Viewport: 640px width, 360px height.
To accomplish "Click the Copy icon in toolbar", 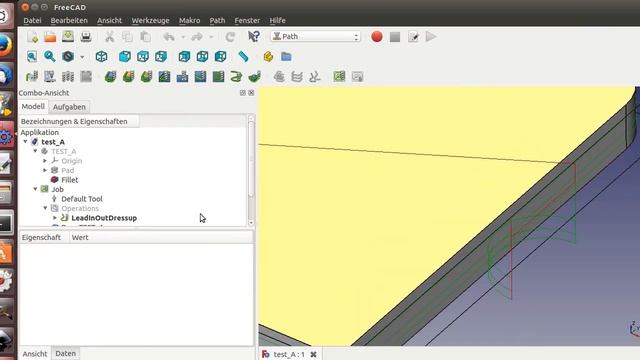I will point(127,37).
